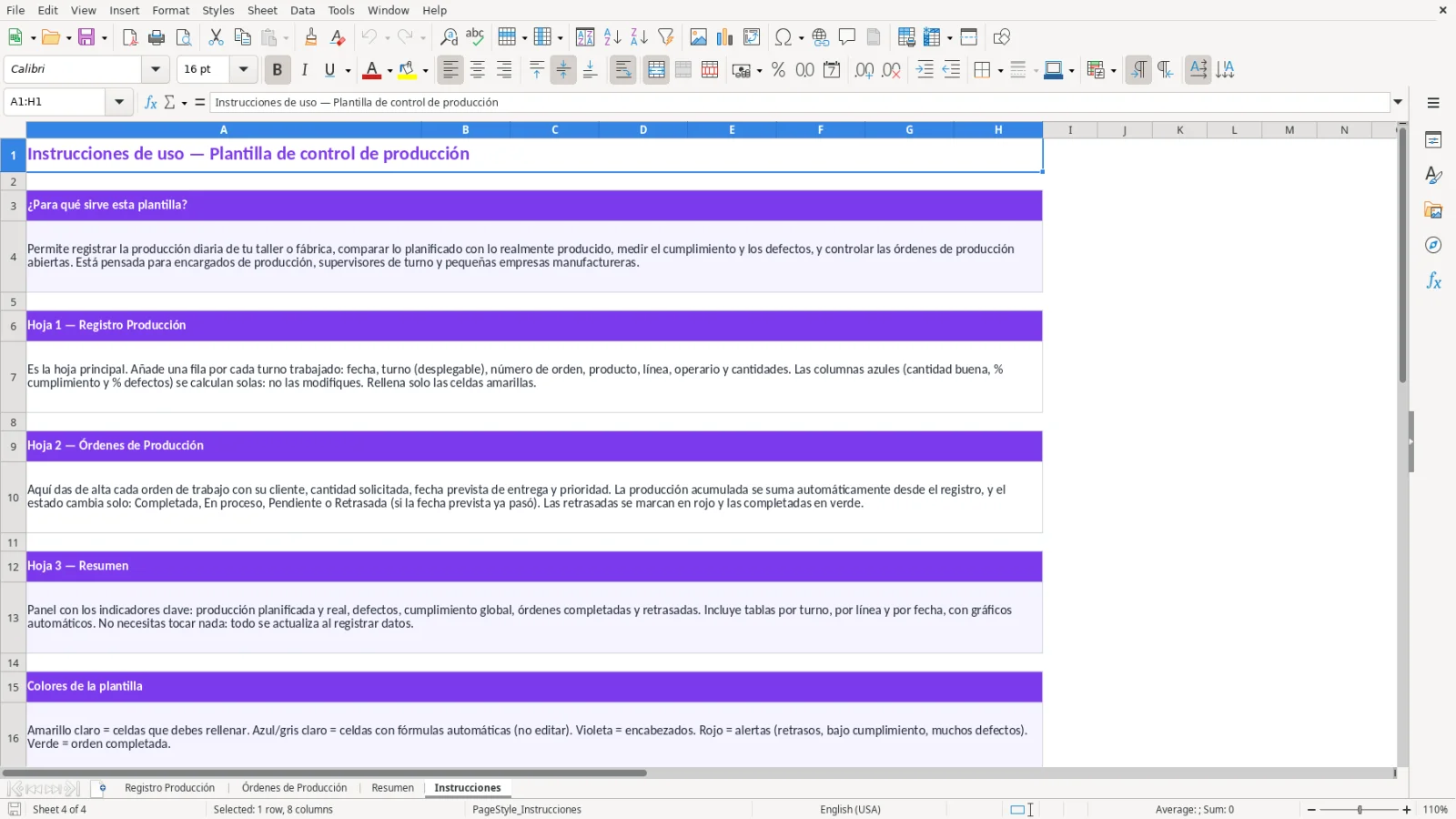
Task: Toggle Center Horizontally alignment
Action: pos(477,70)
